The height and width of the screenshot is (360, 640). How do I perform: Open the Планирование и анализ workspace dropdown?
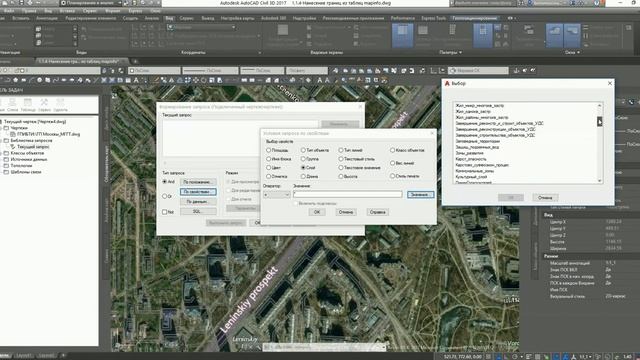92,3
